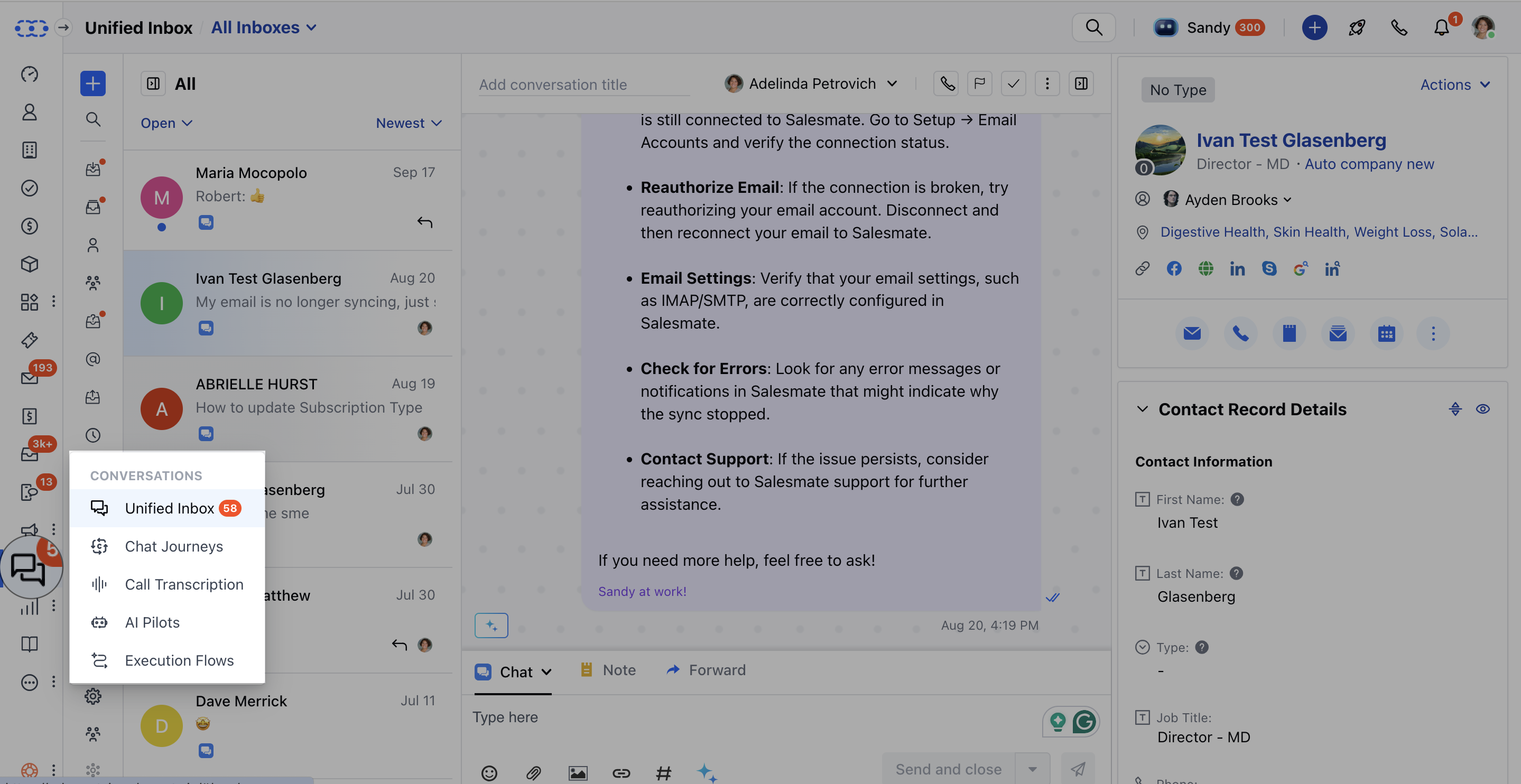Expand the main navigation sidebar arrow
This screenshot has height=784, width=1521.
63,27
